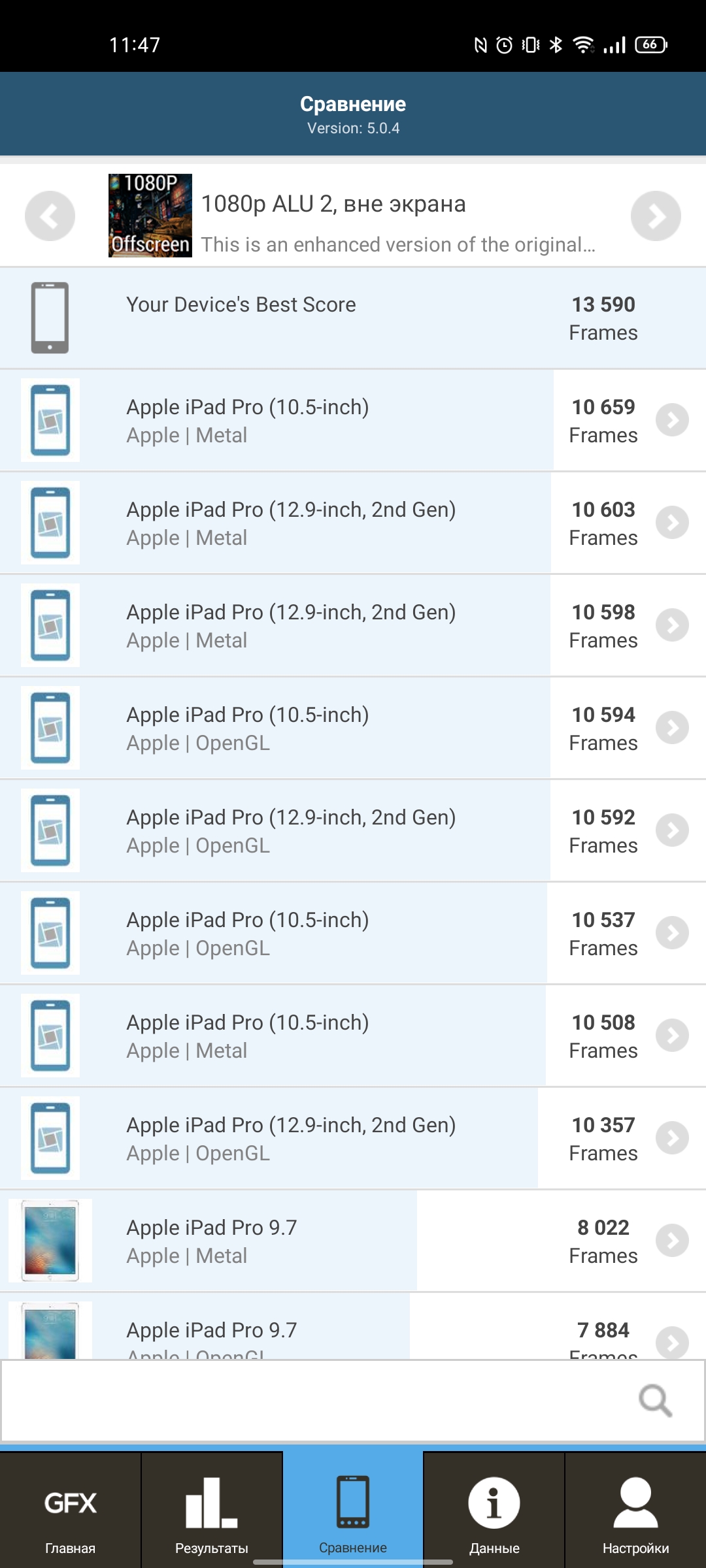706x1568 pixels.
Task: Open chevron for 10 357 Frames entry
Action: [x=672, y=1138]
